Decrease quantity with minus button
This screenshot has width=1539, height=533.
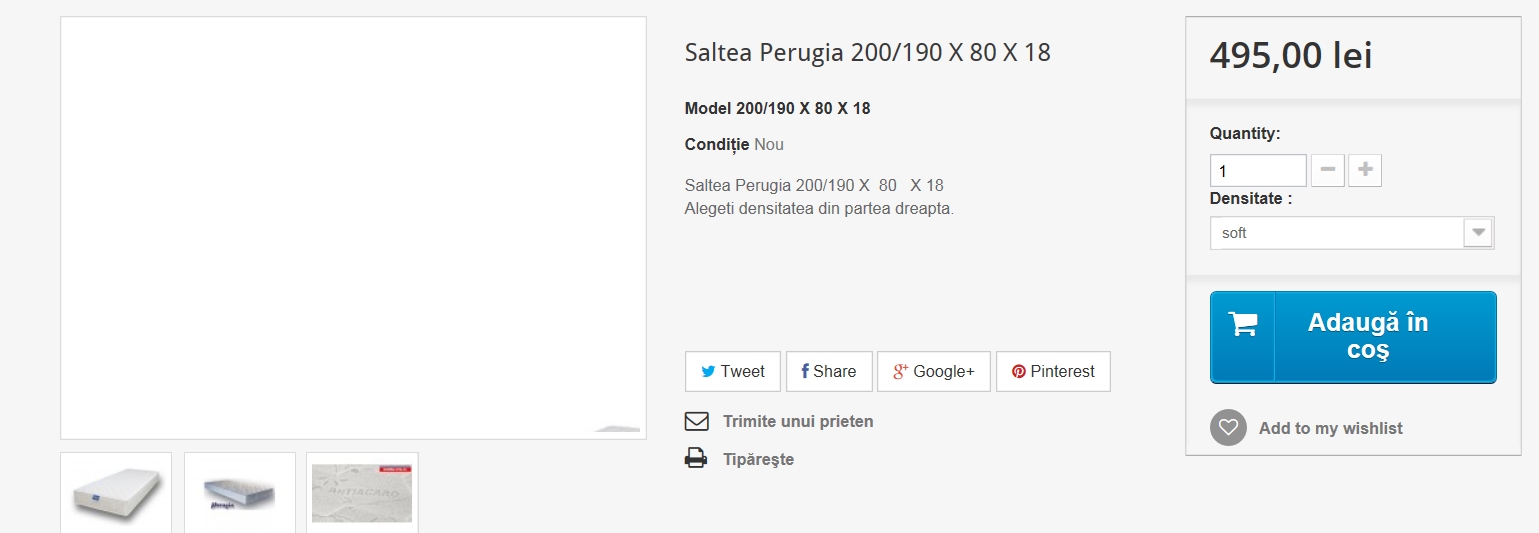1327,171
